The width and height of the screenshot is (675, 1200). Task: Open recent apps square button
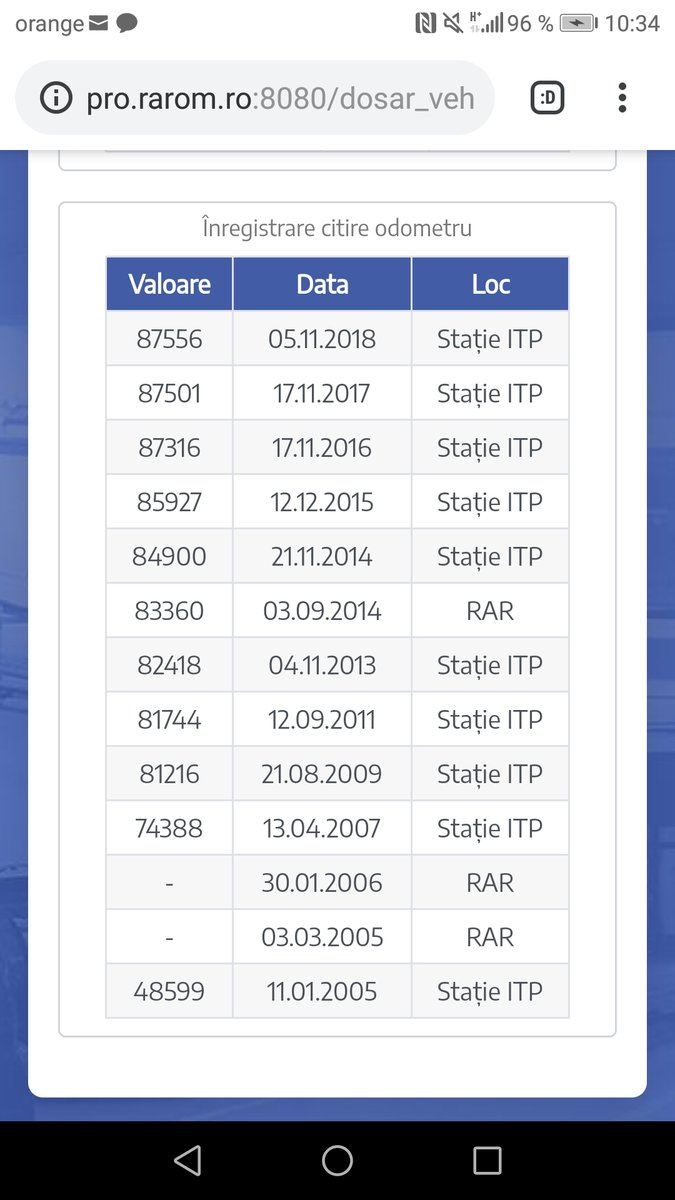pos(487,1160)
